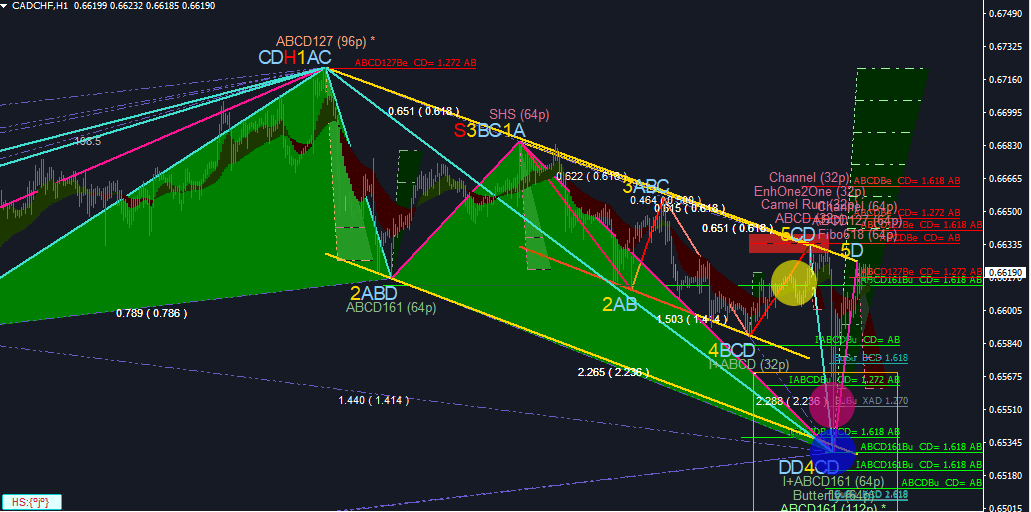
Task: Select the '1.503 ( 1.414 )' ratio label
Action: [x=690, y=319]
